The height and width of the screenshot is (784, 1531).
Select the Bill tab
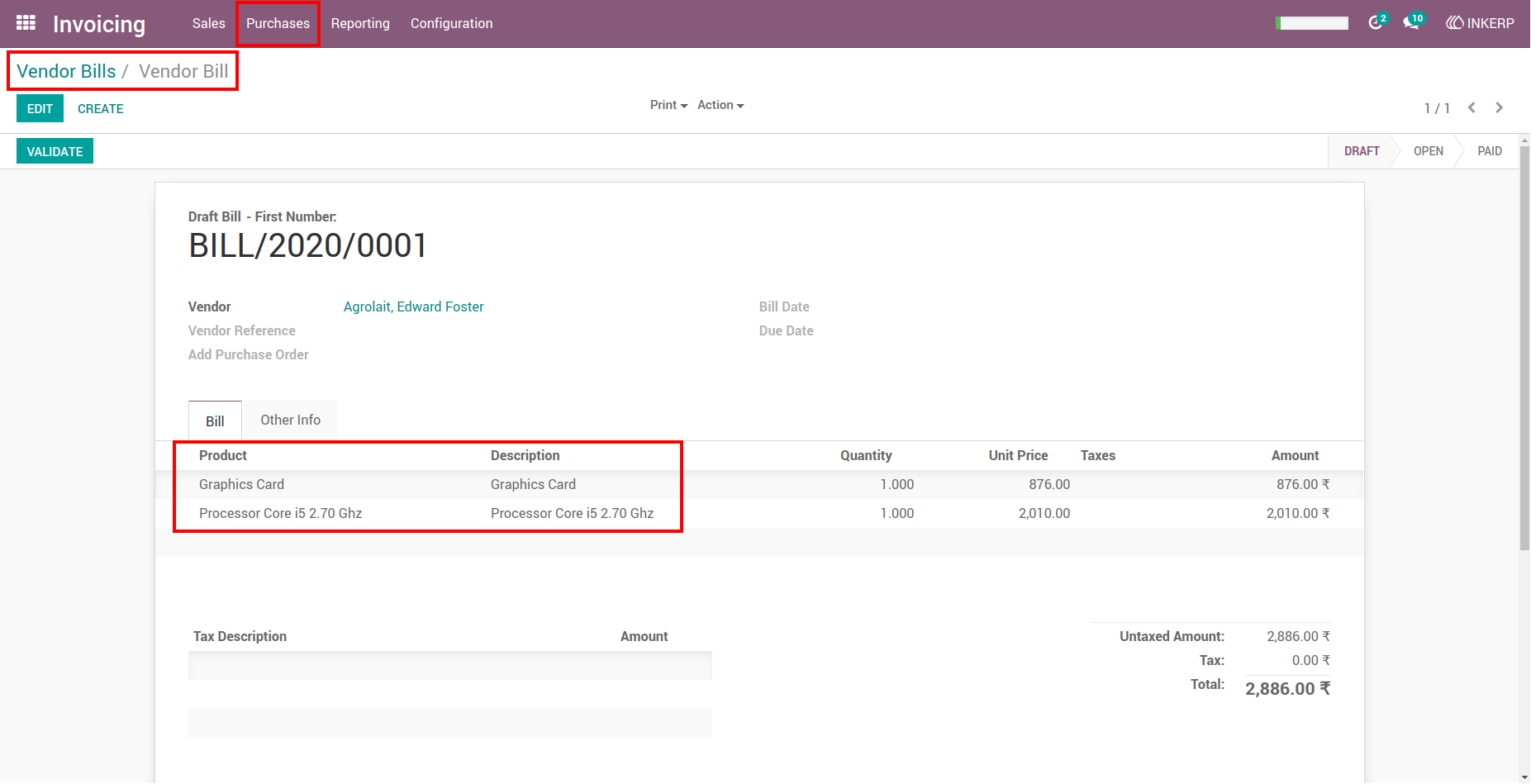[215, 421]
